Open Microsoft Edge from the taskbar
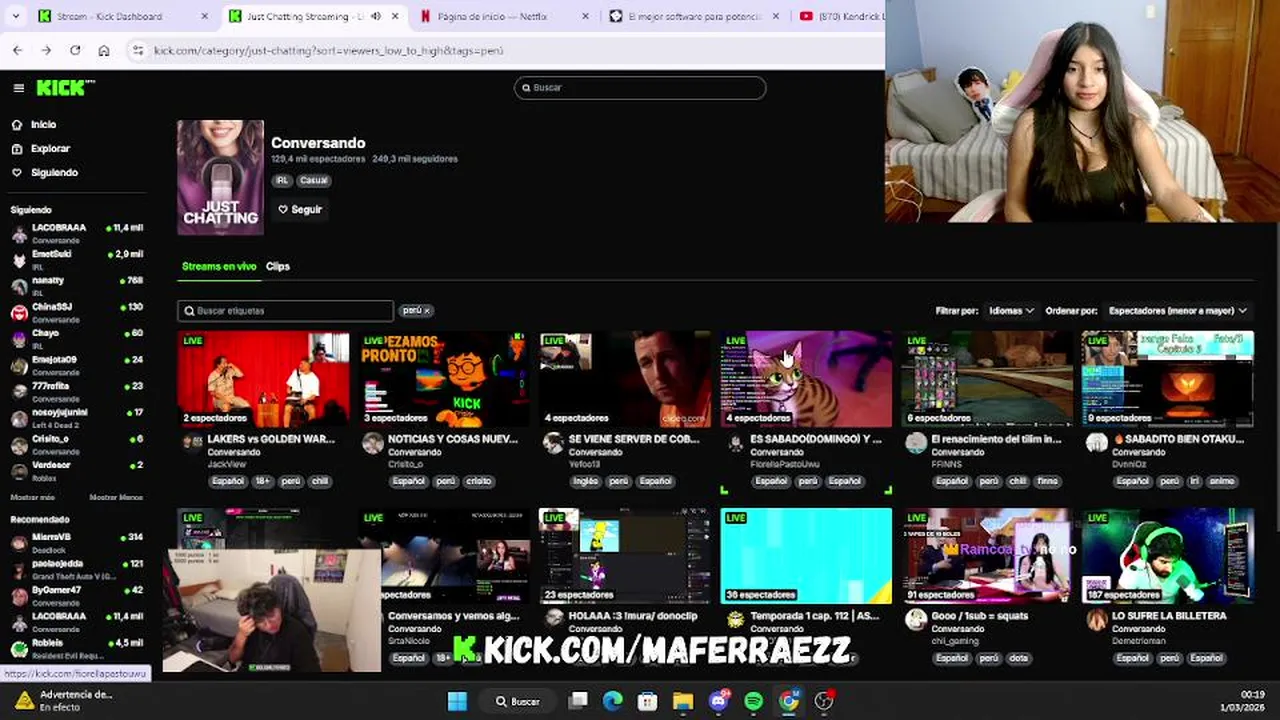The image size is (1280, 720). [612, 701]
